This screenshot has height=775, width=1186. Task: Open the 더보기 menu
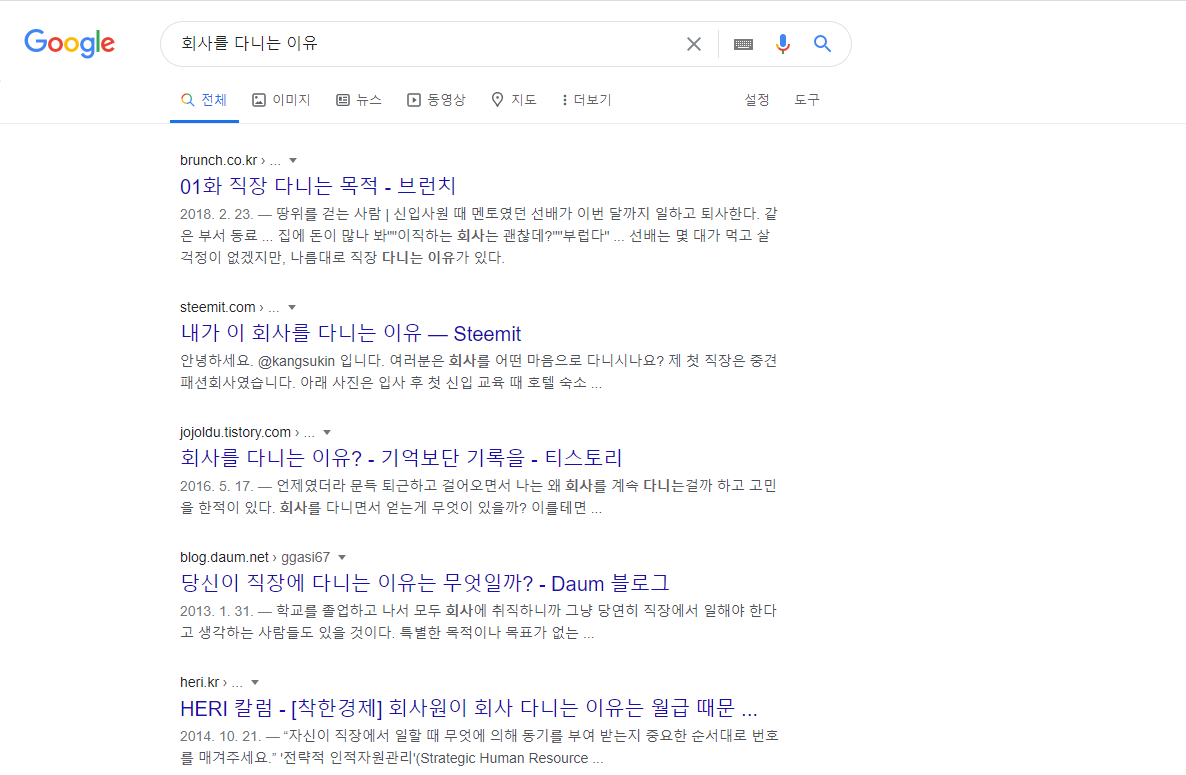pos(587,100)
